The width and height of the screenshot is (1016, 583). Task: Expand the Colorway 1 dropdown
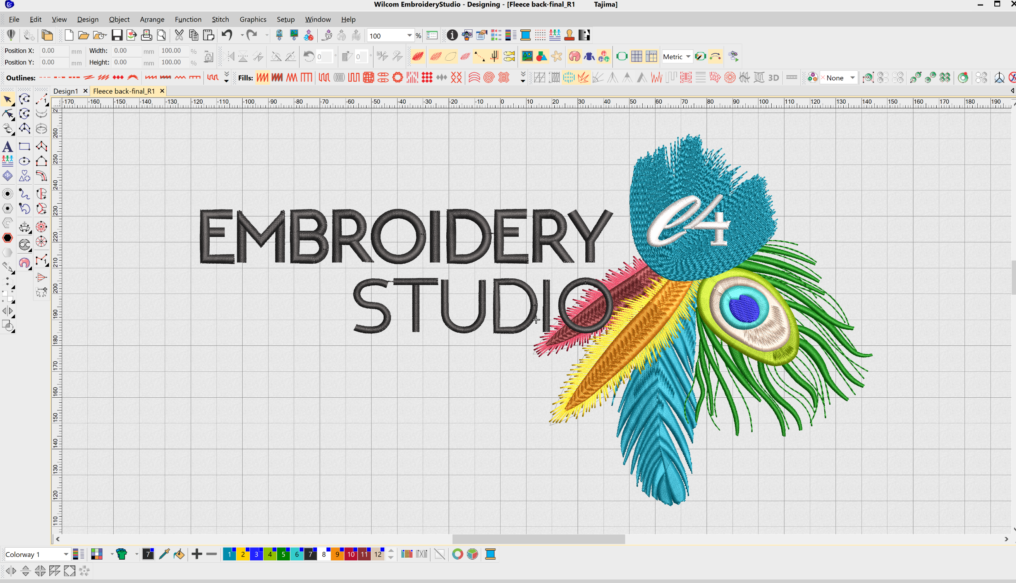pos(66,554)
